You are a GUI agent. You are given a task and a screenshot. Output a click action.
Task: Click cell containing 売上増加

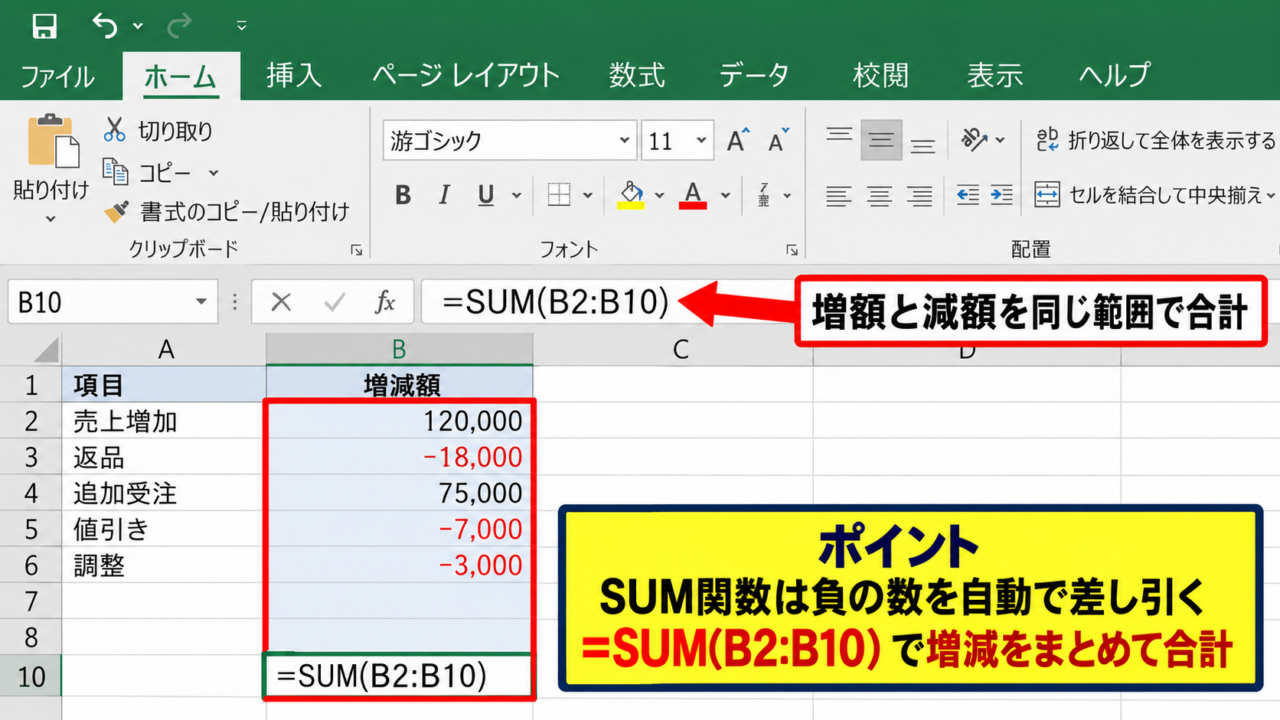pyautogui.click(x=164, y=421)
